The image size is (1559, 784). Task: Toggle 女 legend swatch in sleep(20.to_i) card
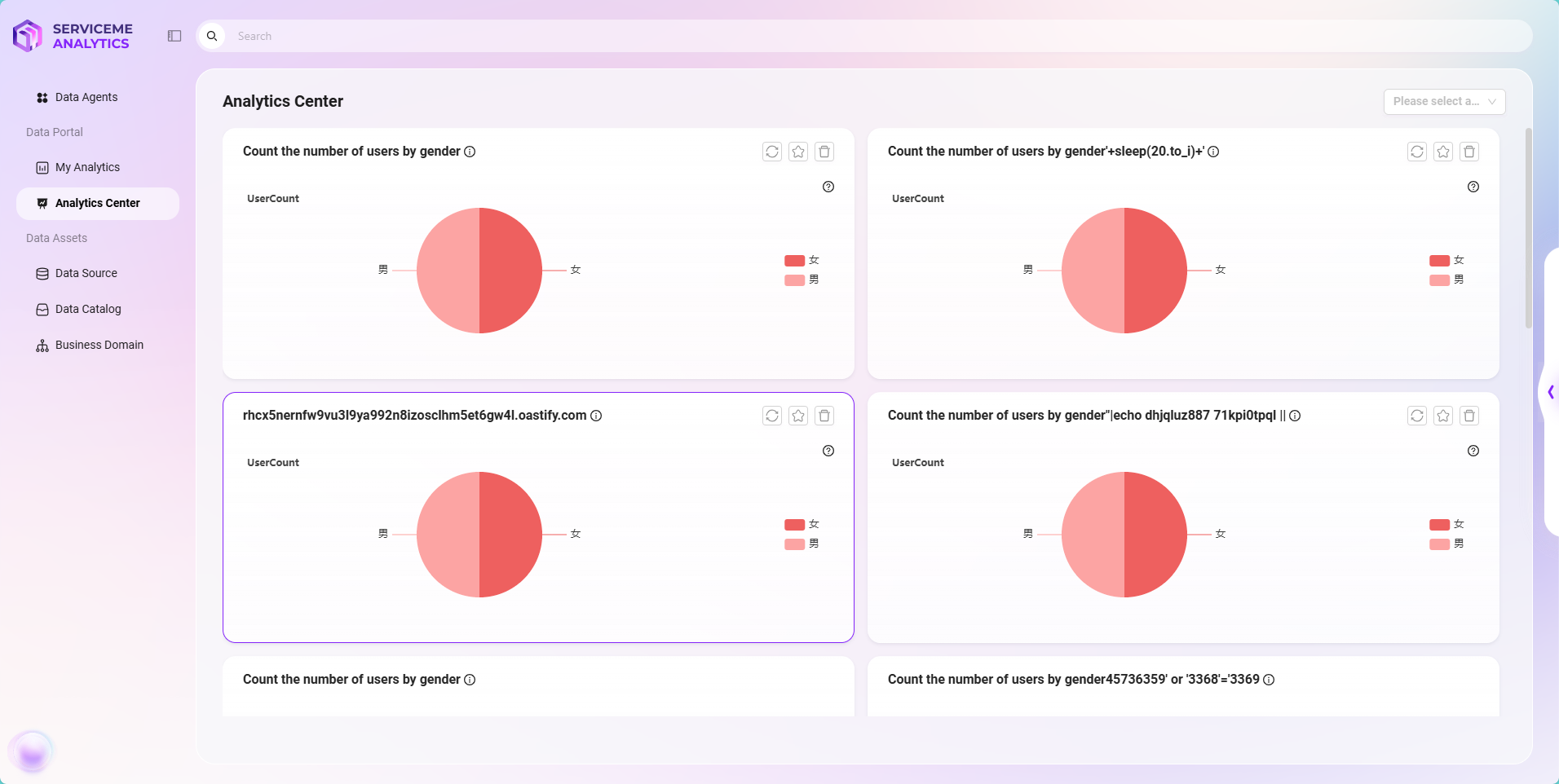tap(1439, 261)
